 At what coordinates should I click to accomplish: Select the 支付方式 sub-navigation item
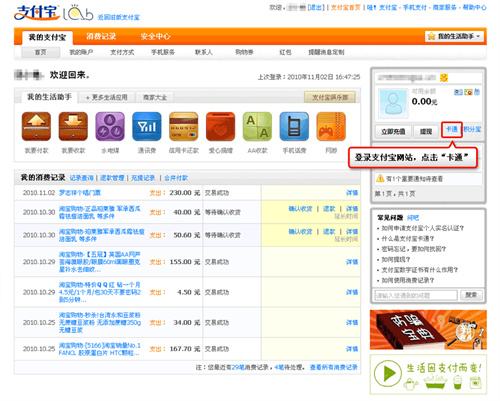pyautogui.click(x=122, y=52)
